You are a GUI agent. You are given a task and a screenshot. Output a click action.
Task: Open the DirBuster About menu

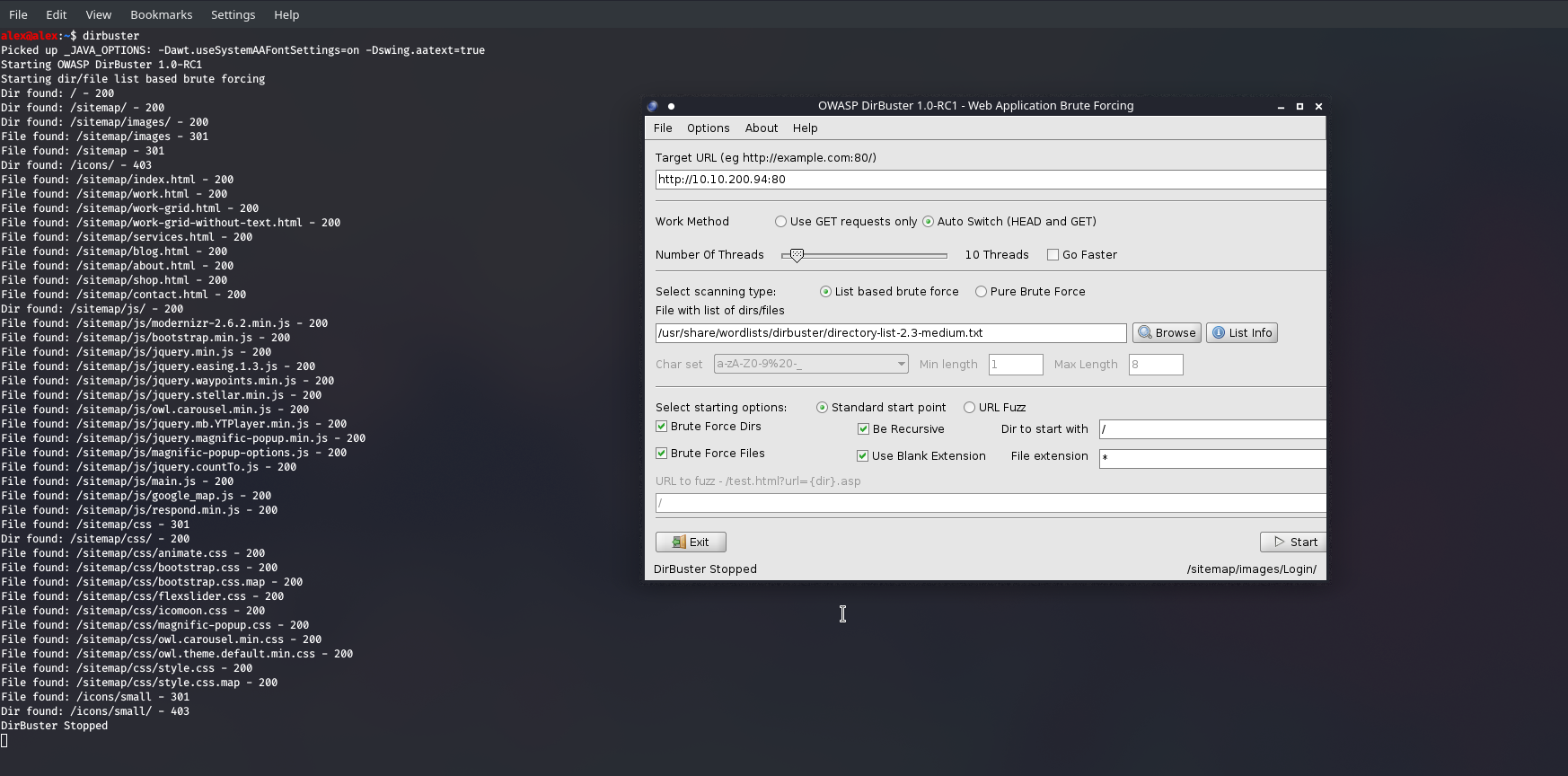point(762,128)
